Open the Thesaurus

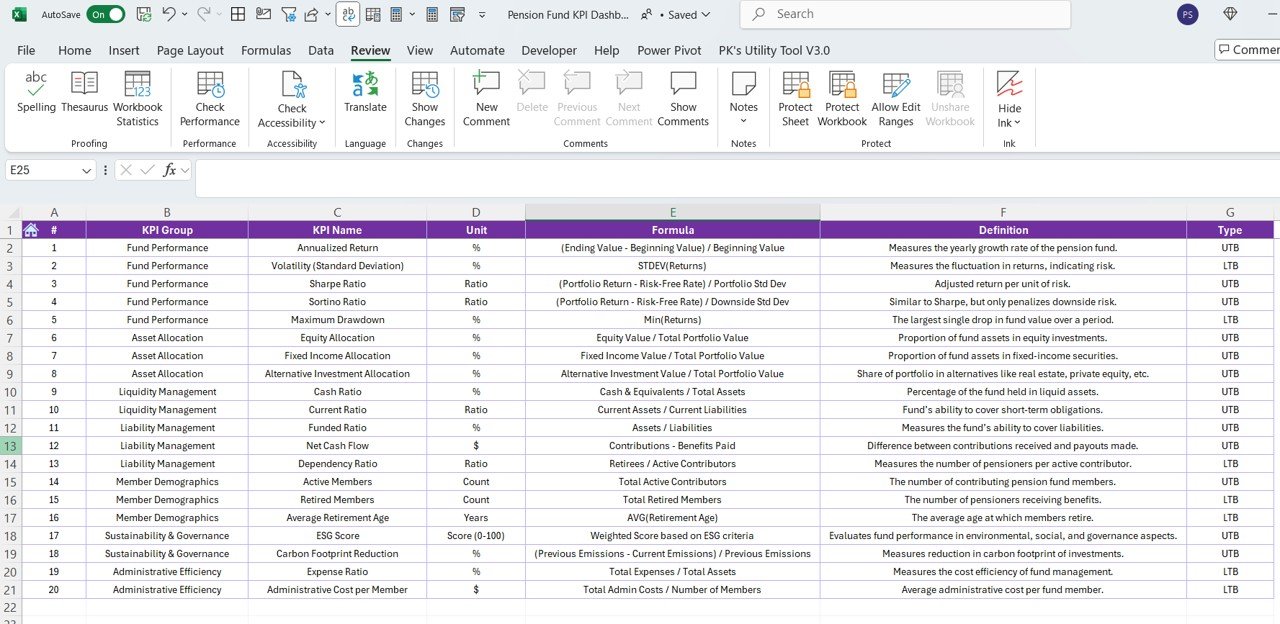tap(84, 92)
